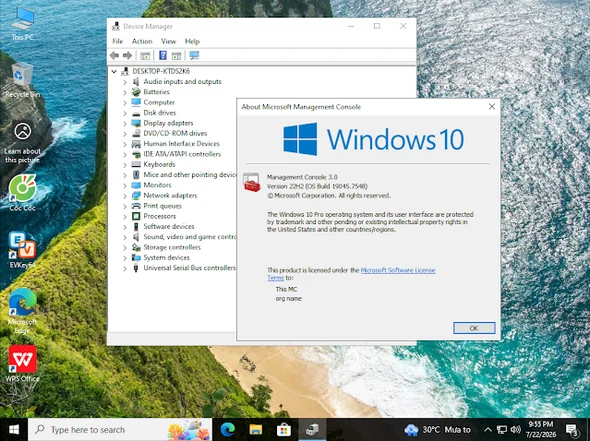
Task: Select the DVD/CD-ROM drives icon
Action: 136,133
